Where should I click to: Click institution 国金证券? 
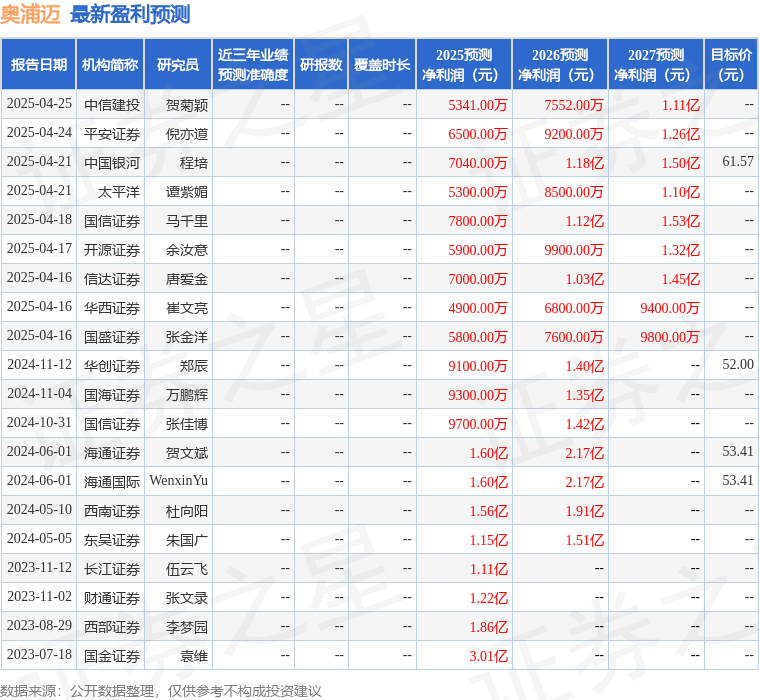(112, 657)
